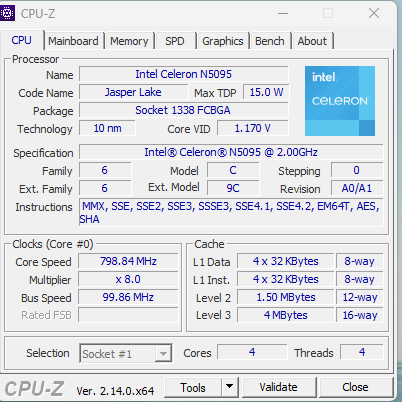Click the processor Name field
Screen dimensions: 402x402
(184, 74)
